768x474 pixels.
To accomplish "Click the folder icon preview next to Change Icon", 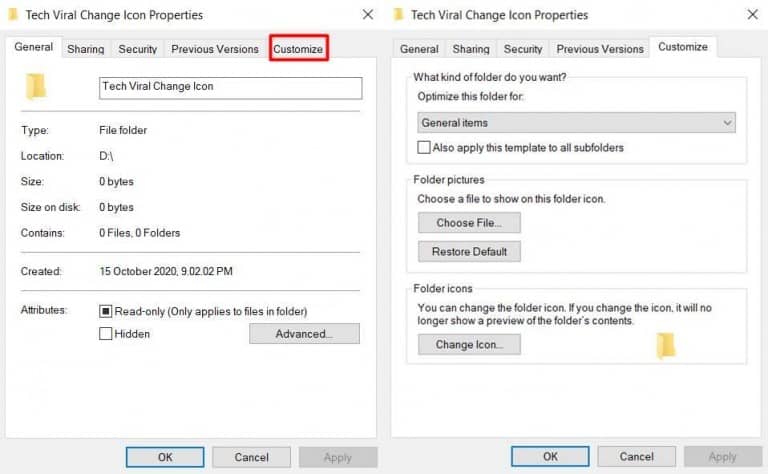I will point(665,345).
